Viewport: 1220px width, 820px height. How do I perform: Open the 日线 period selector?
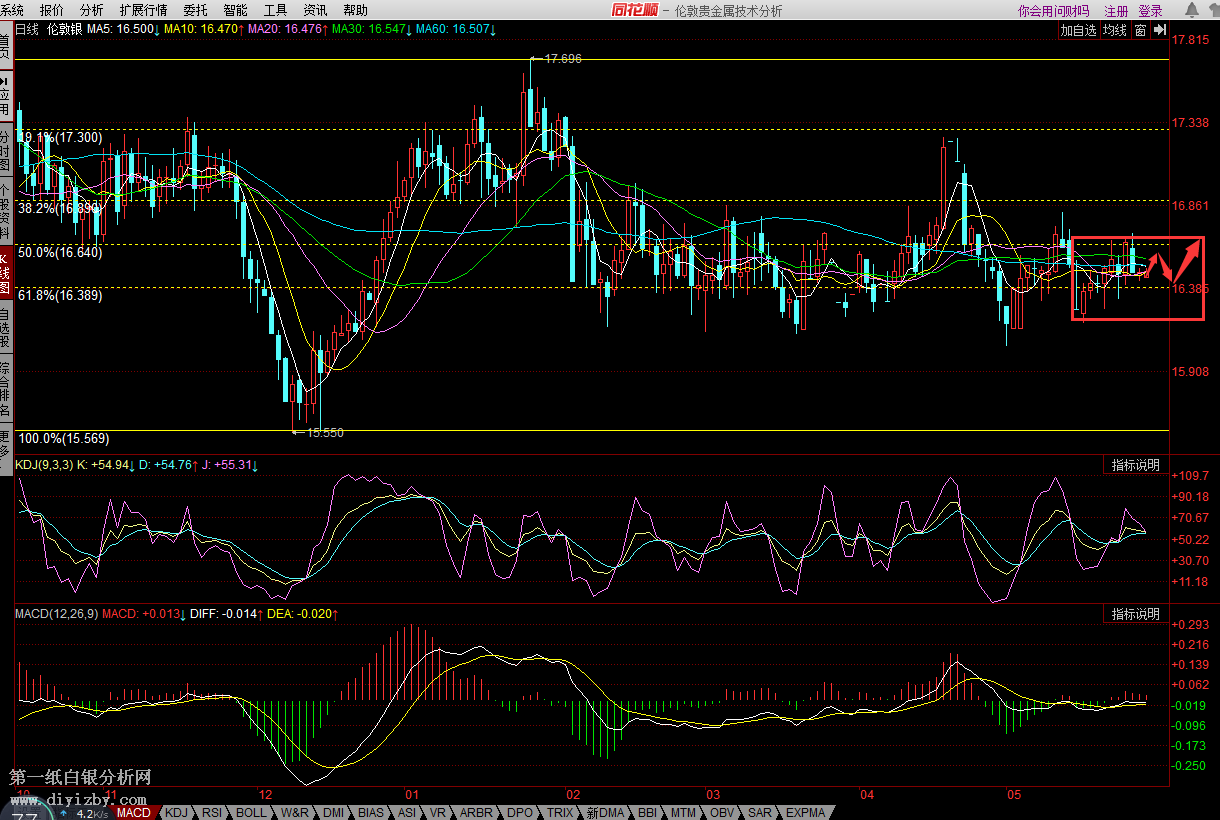click(x=27, y=30)
